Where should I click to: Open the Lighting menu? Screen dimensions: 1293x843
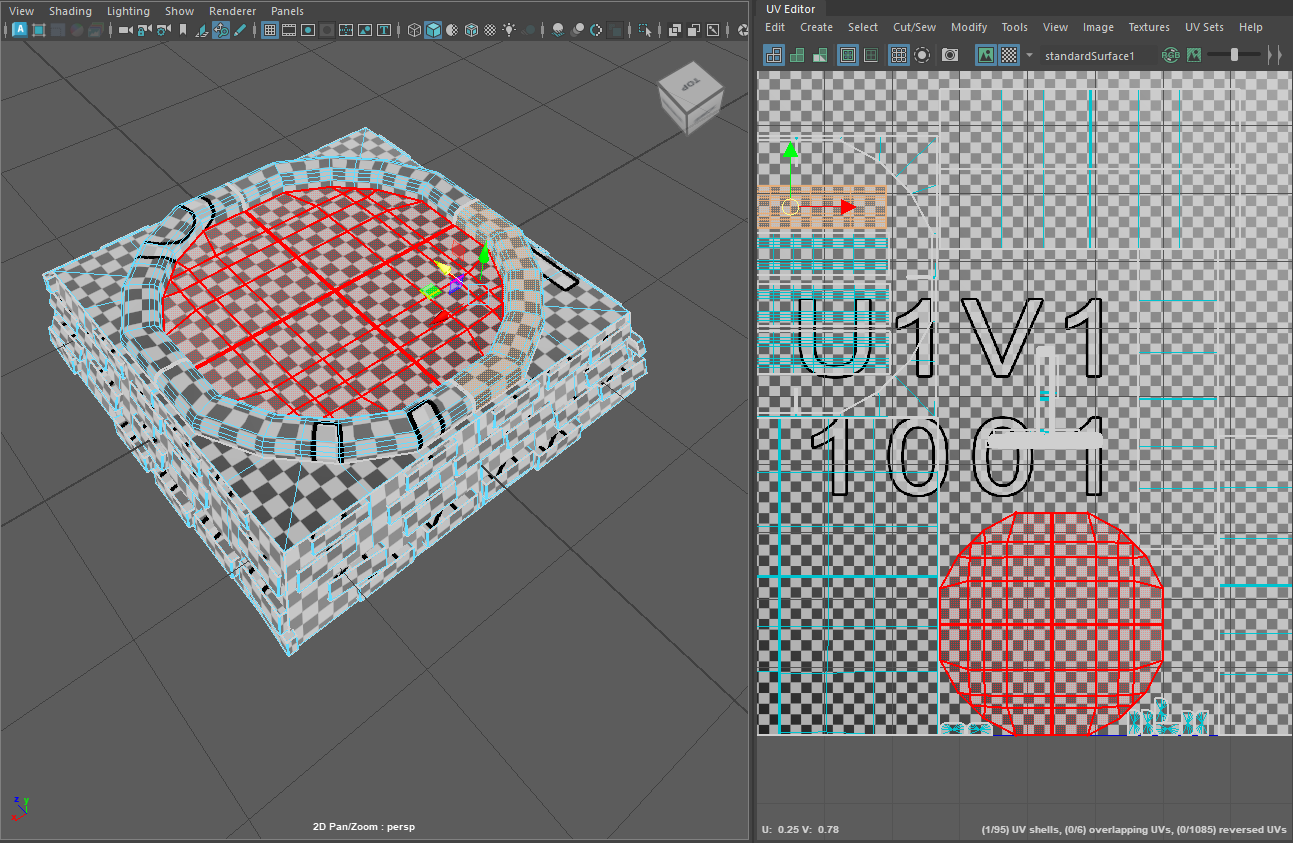pyautogui.click(x=128, y=11)
